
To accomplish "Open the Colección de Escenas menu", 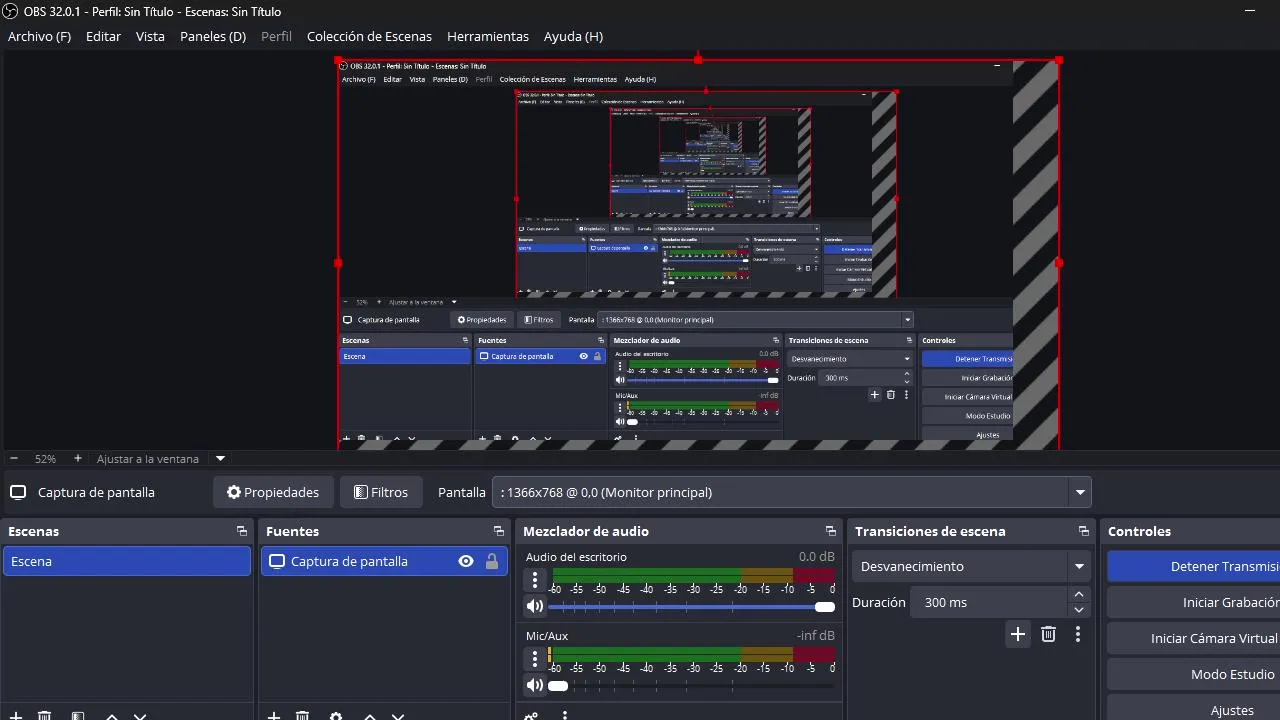I will pyautogui.click(x=369, y=36).
